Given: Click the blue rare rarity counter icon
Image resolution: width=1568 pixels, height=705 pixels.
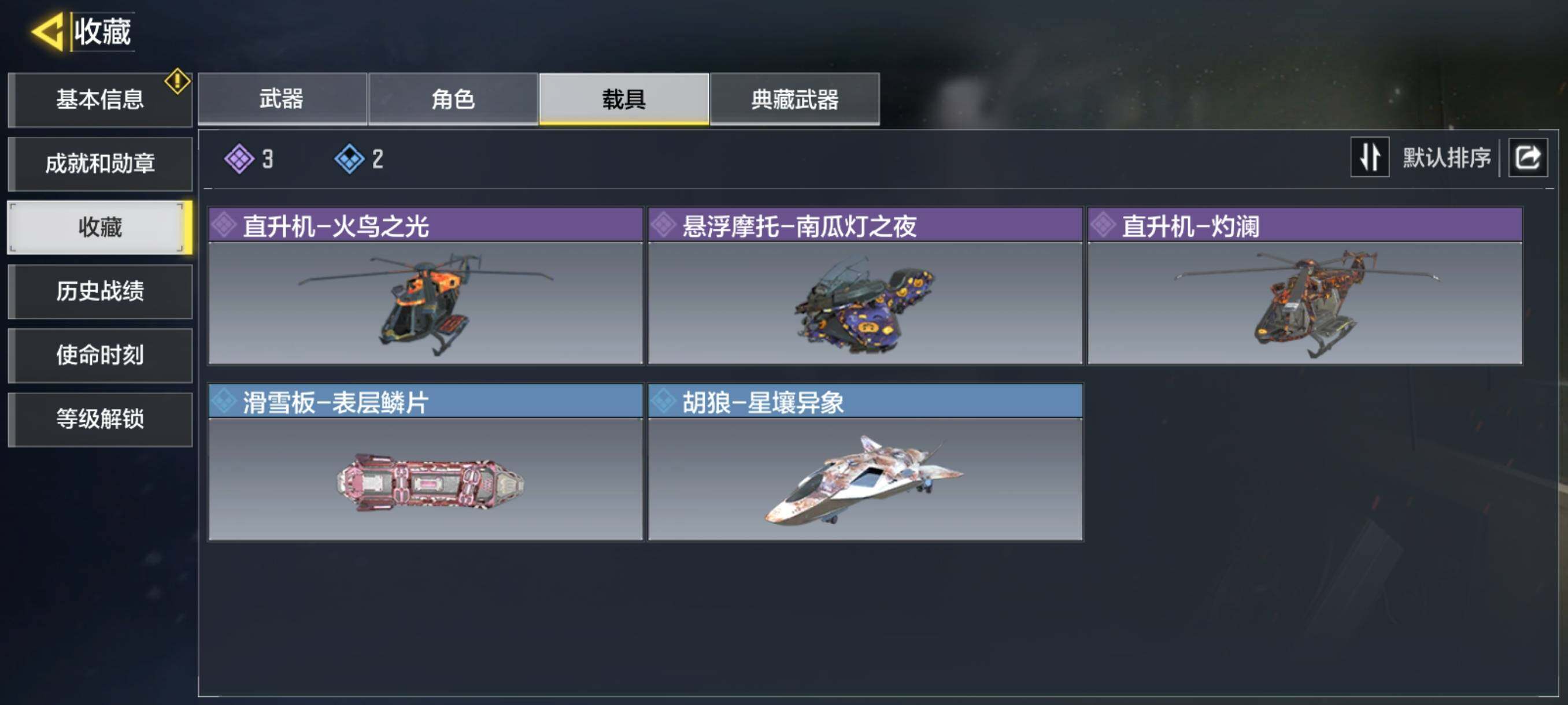Looking at the screenshot, I should tap(349, 159).
